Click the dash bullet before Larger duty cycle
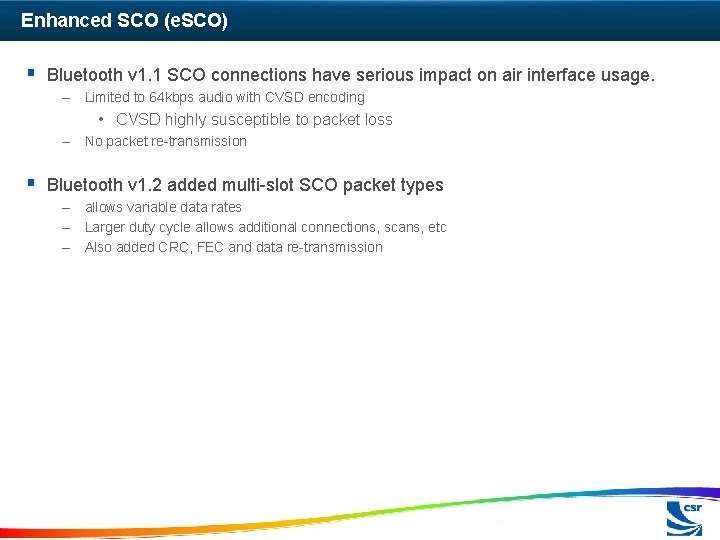This screenshot has width=720, height=540. [x=66, y=228]
